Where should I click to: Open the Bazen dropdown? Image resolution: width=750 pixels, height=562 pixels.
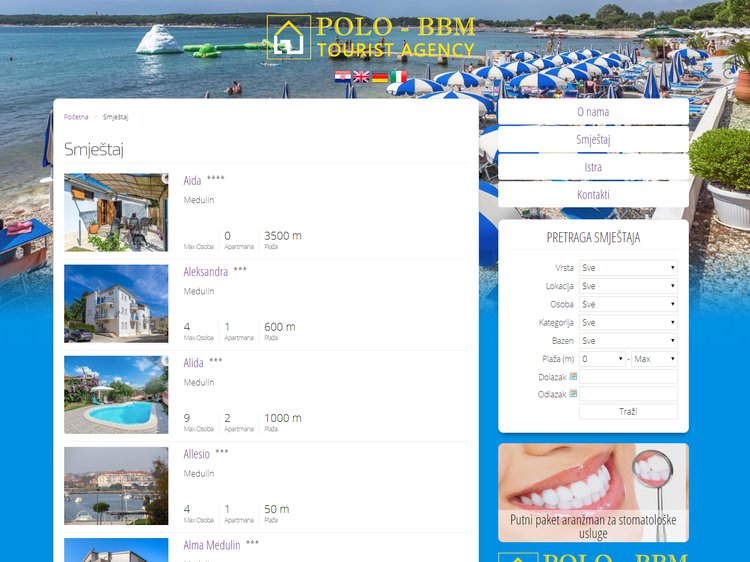tap(628, 341)
